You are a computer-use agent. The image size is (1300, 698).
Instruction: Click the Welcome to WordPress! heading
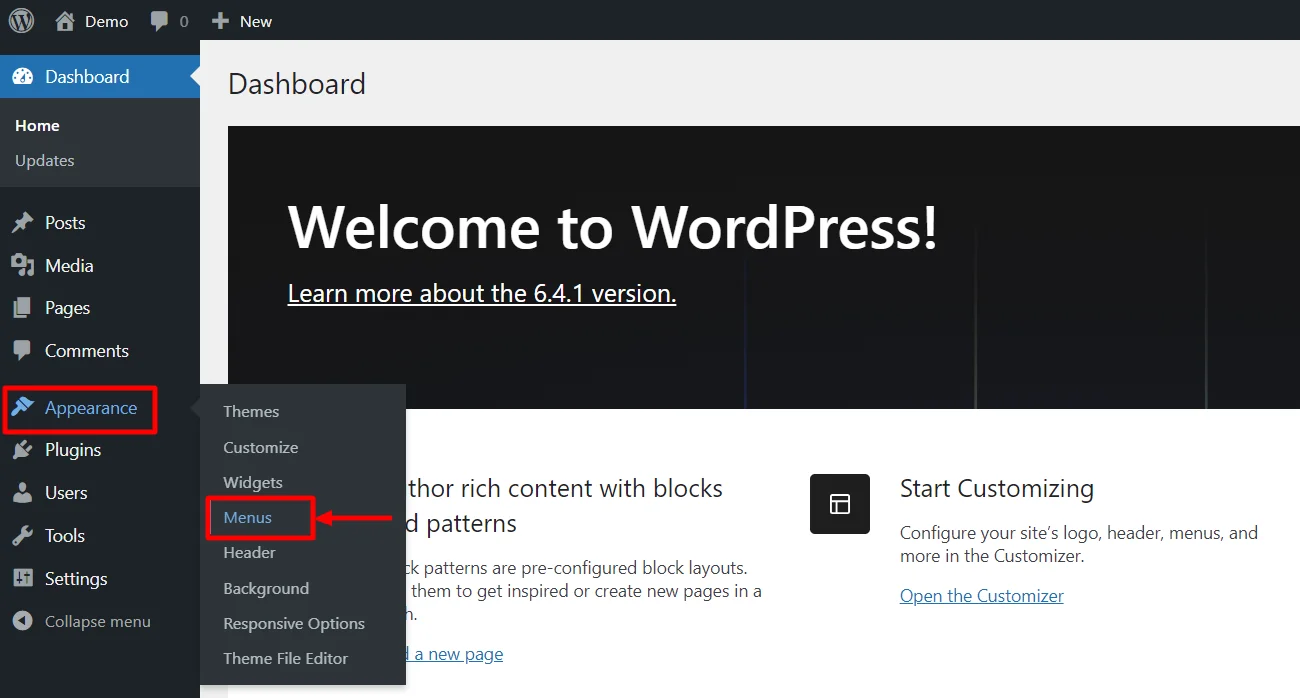tap(613, 227)
